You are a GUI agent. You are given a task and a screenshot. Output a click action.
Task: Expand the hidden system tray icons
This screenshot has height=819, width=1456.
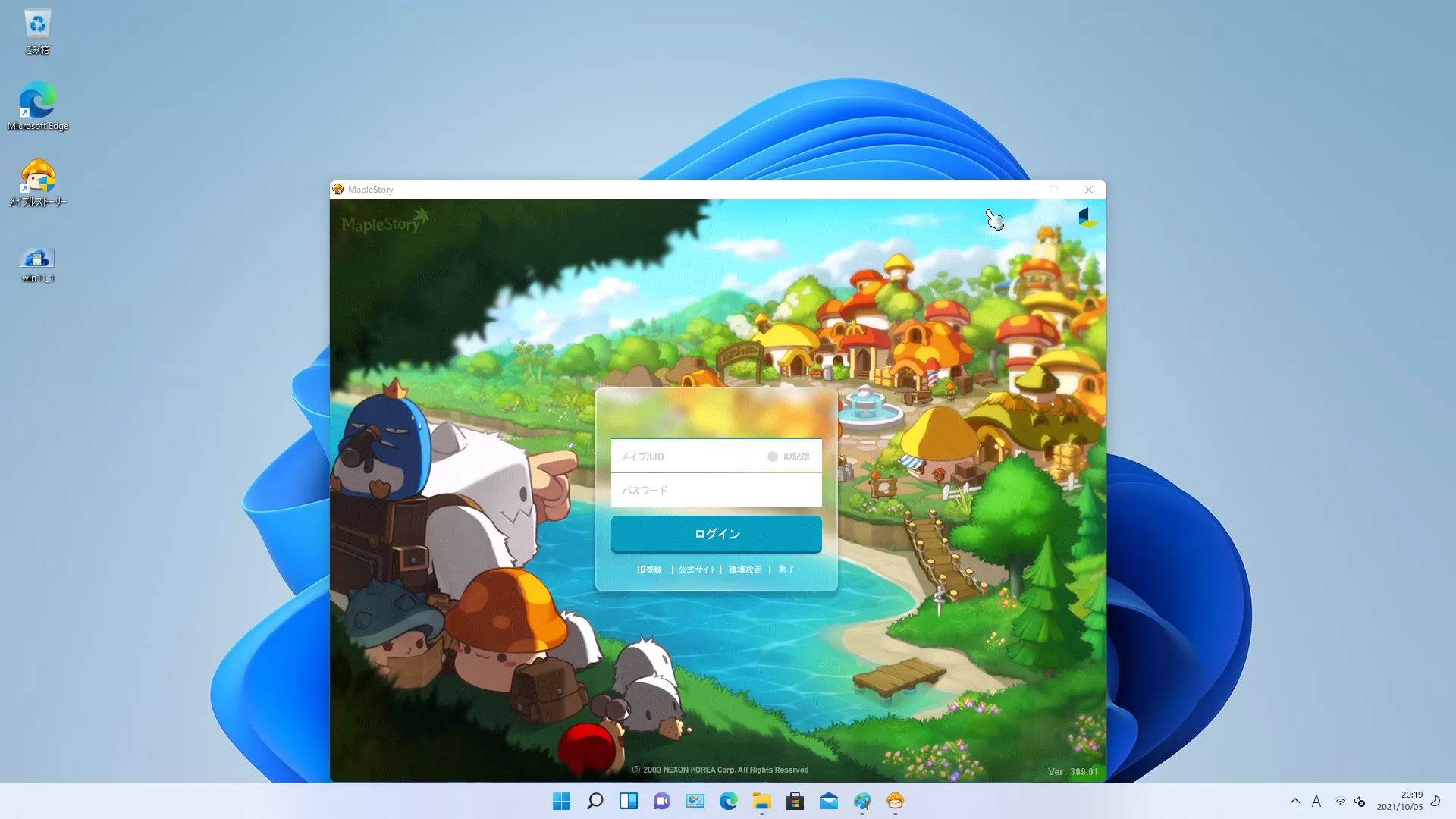(1295, 801)
